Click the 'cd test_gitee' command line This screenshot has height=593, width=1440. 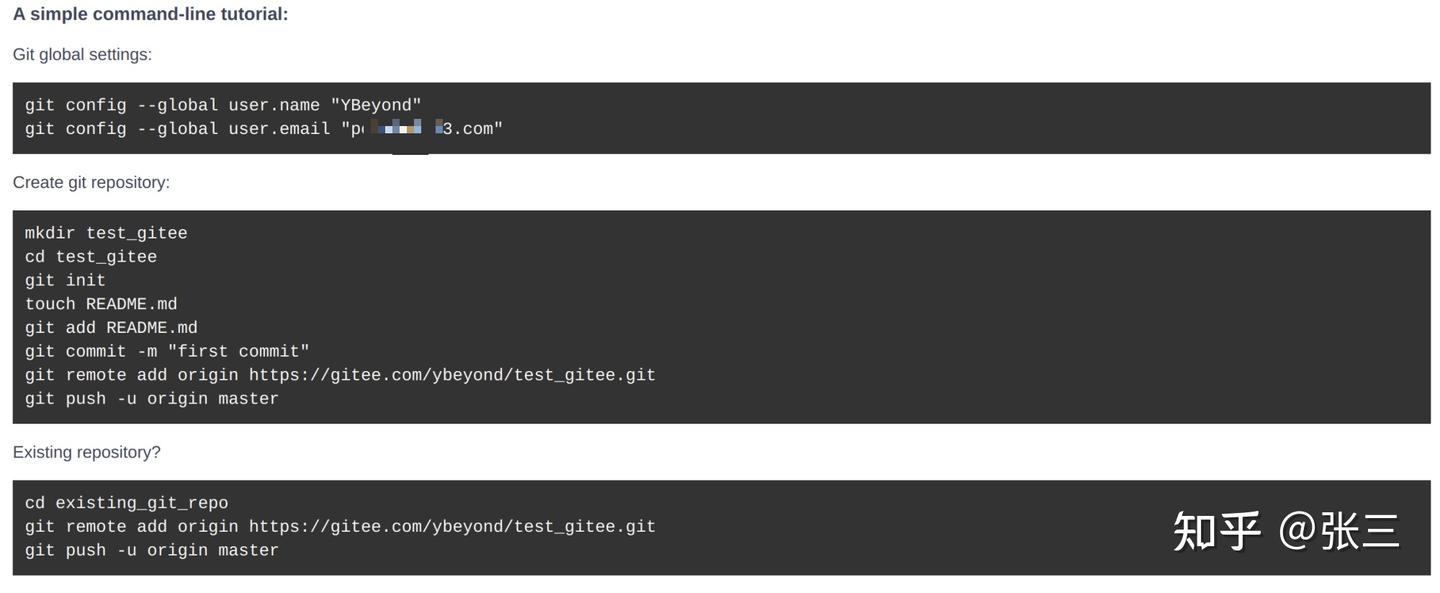tap(91, 257)
